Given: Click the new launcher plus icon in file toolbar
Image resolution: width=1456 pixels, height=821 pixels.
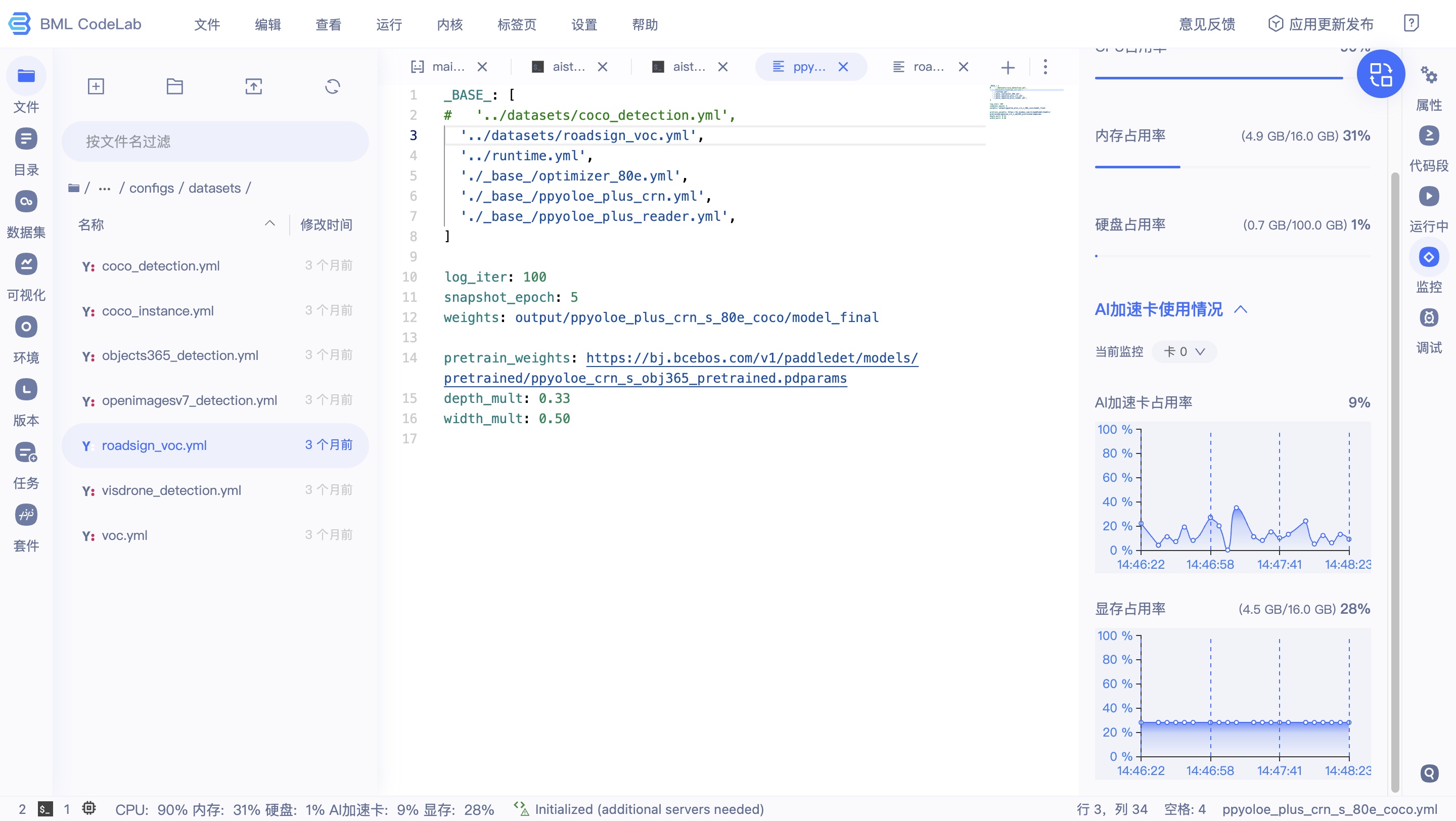Looking at the screenshot, I should (x=96, y=86).
